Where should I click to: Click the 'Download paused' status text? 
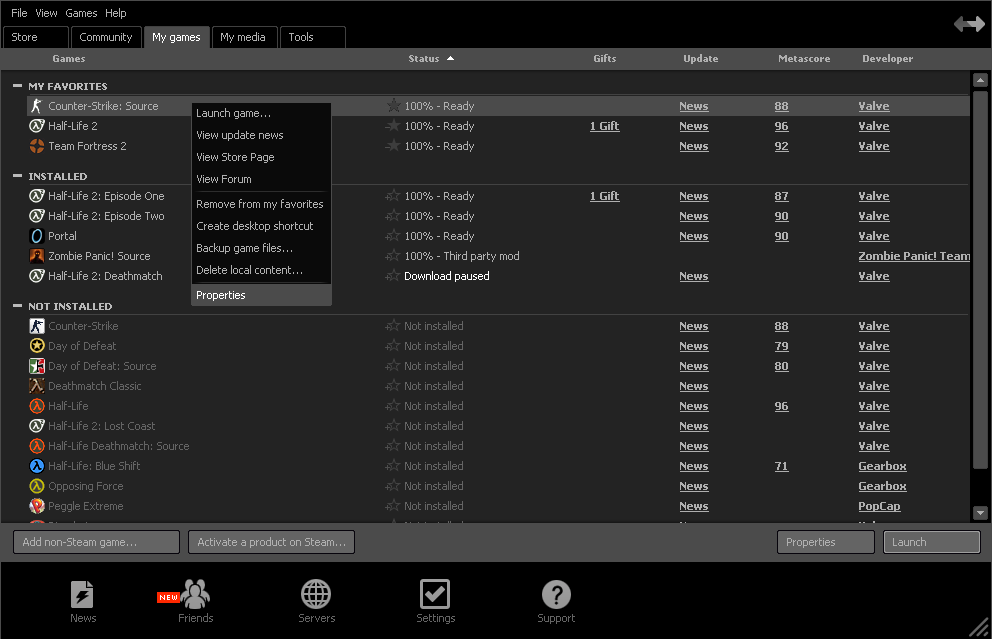pyautogui.click(x=447, y=276)
